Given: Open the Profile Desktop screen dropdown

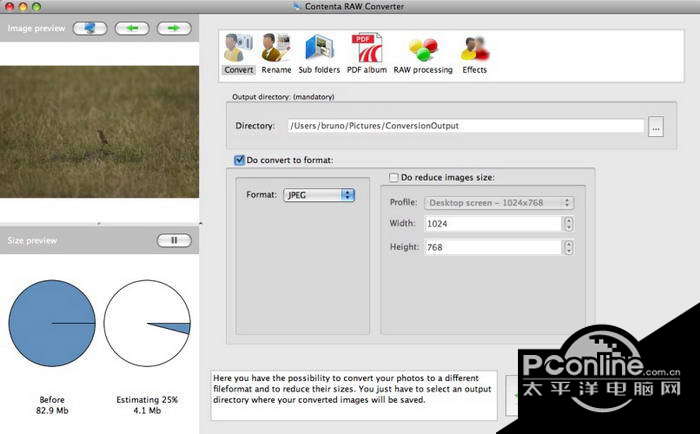Looking at the screenshot, I should point(499,203).
